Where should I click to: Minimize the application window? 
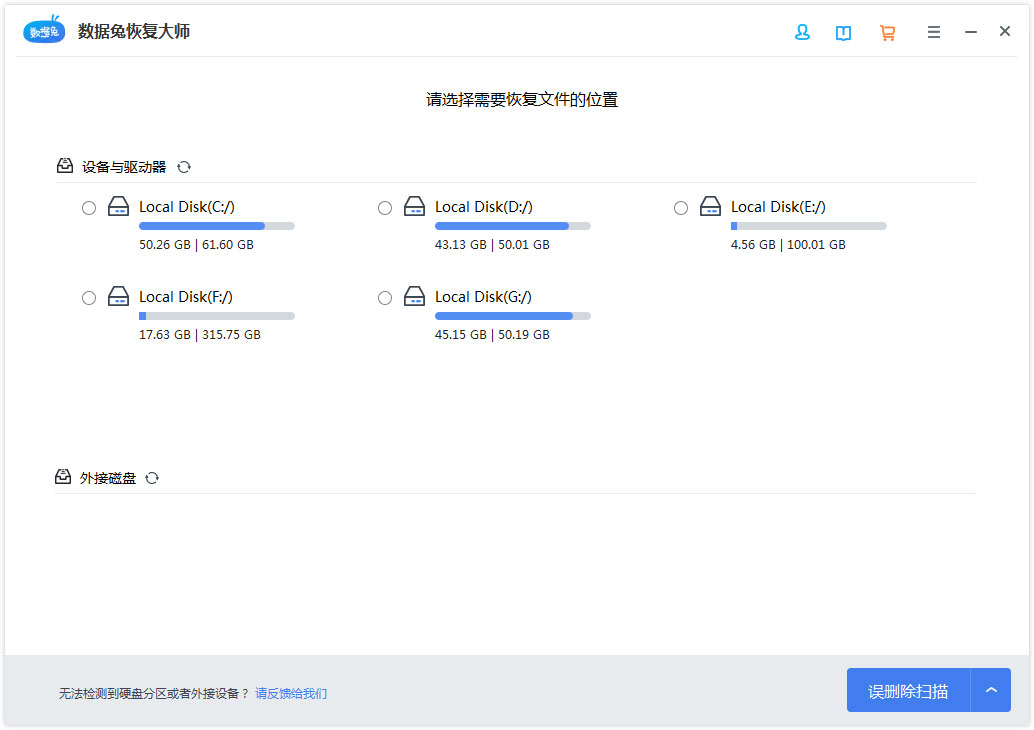(x=971, y=32)
